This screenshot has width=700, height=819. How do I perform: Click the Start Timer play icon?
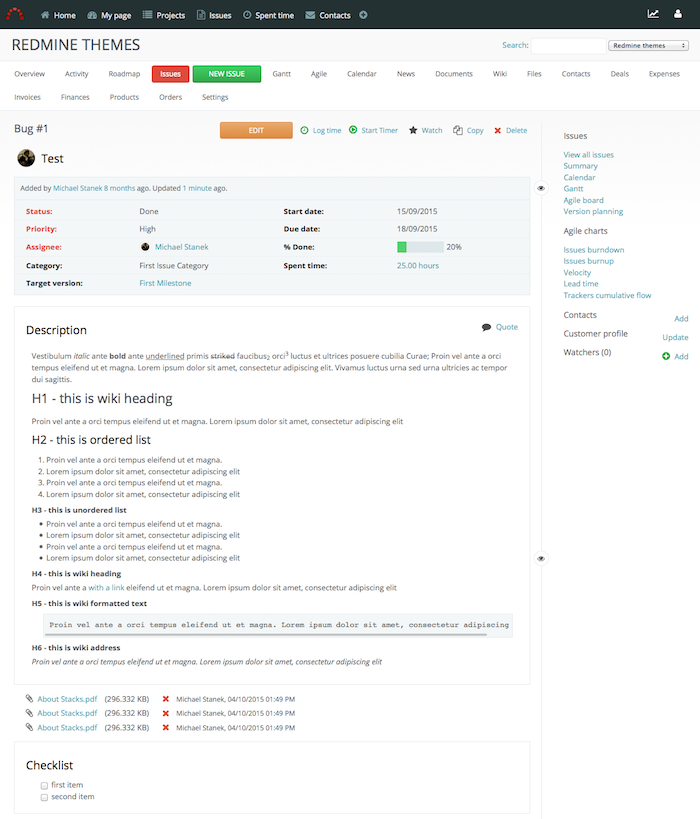click(353, 130)
